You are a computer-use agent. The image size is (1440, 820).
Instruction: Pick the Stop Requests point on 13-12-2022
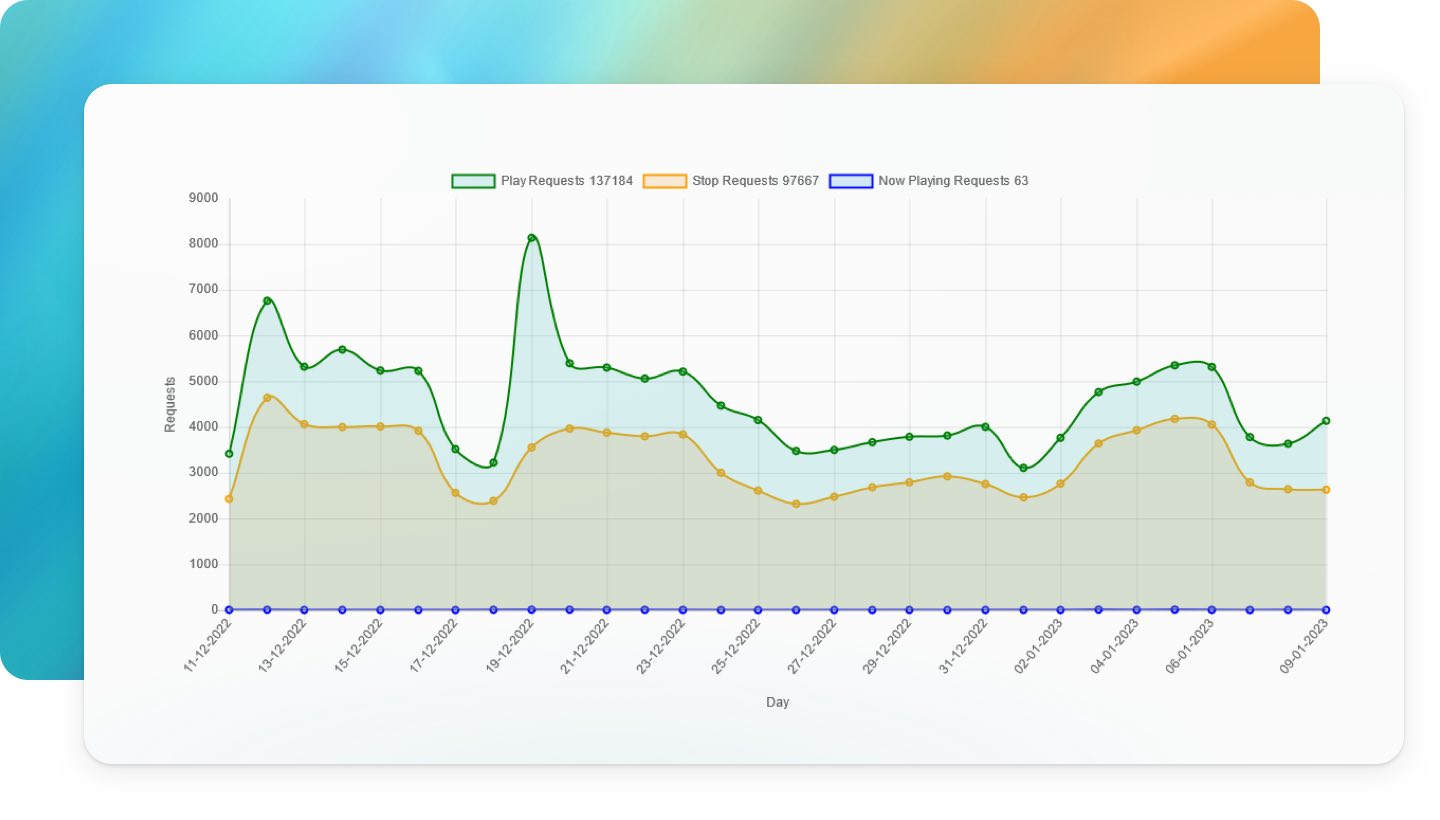[x=304, y=424]
